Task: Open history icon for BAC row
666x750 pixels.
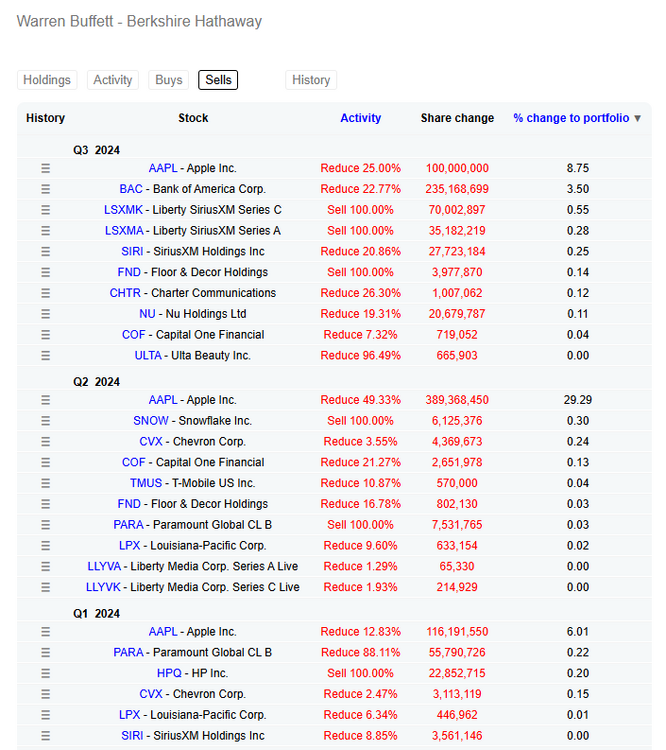Action: coord(45,189)
